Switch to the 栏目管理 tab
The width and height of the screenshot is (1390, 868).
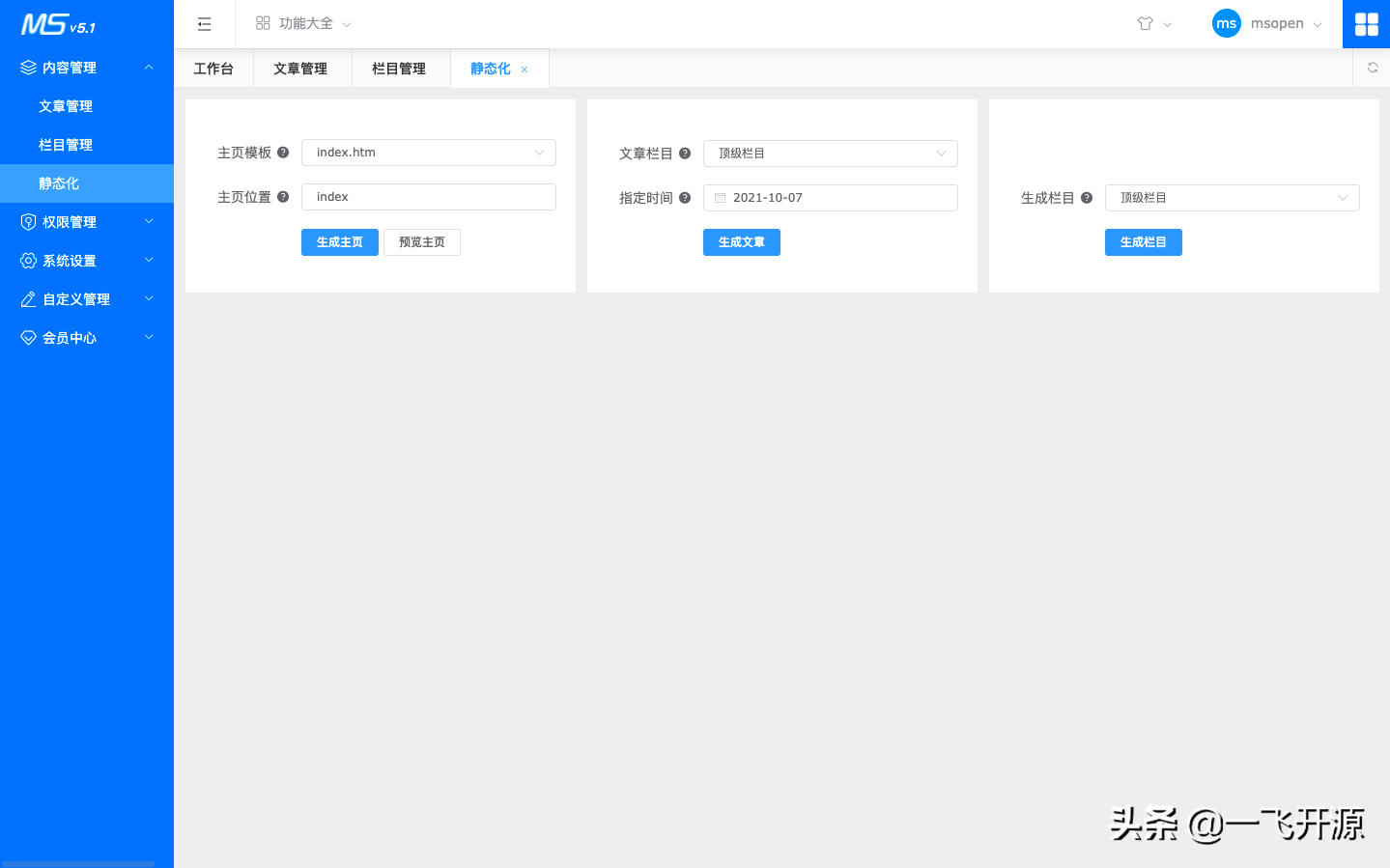(400, 68)
